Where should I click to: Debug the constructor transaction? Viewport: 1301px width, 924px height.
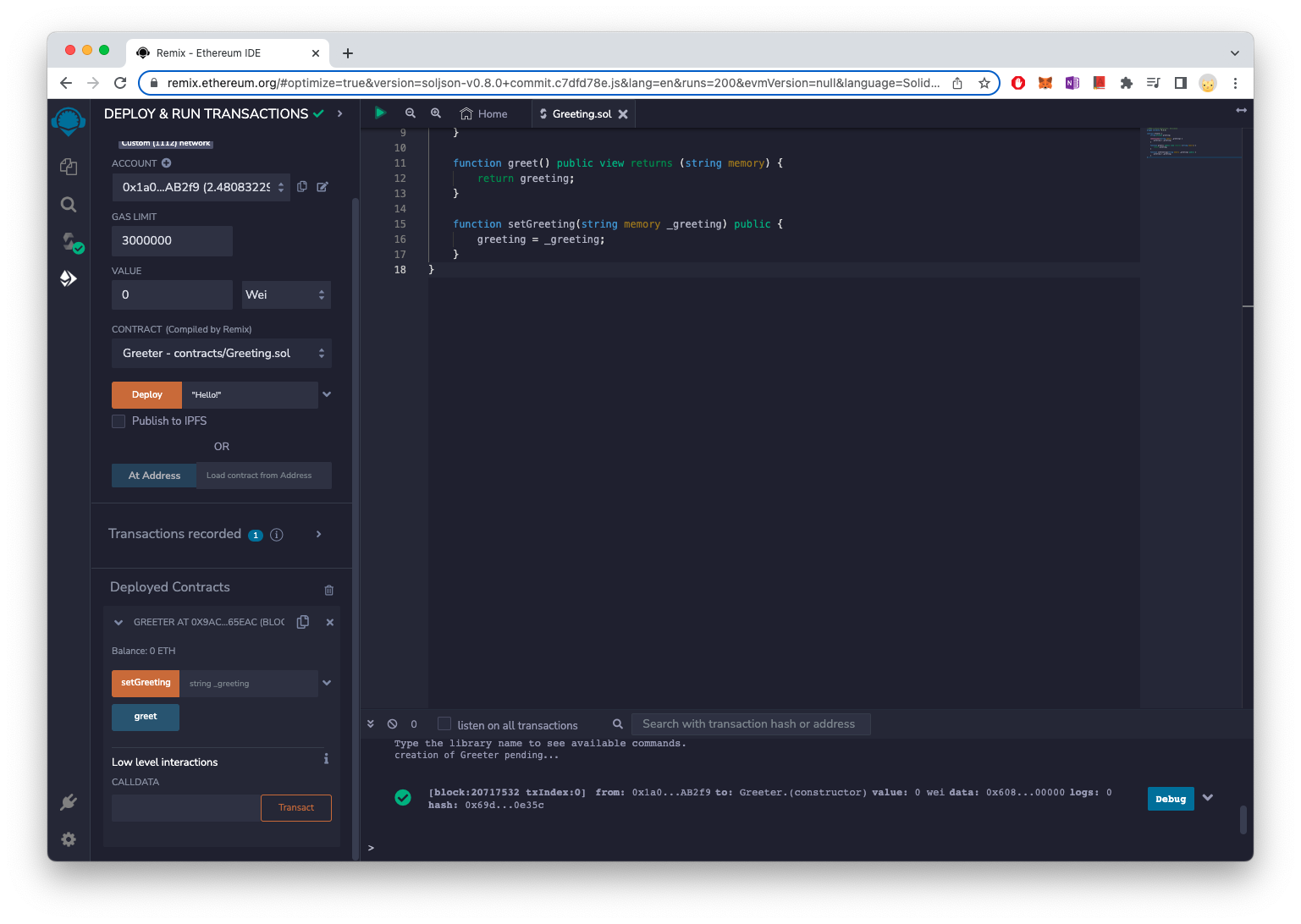pyautogui.click(x=1171, y=799)
